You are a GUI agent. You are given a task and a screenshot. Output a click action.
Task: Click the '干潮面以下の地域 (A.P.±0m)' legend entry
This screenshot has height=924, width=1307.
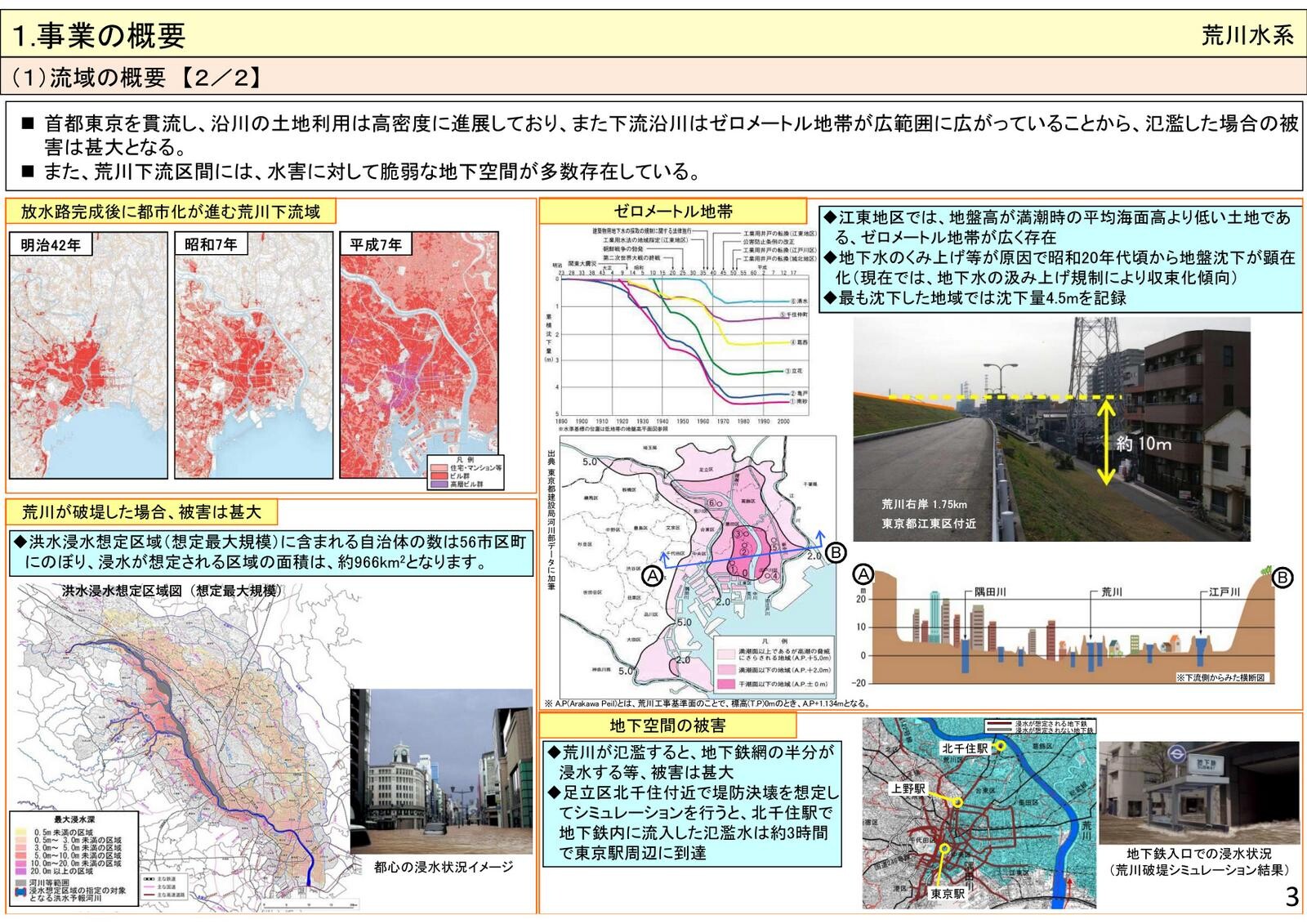774,684
